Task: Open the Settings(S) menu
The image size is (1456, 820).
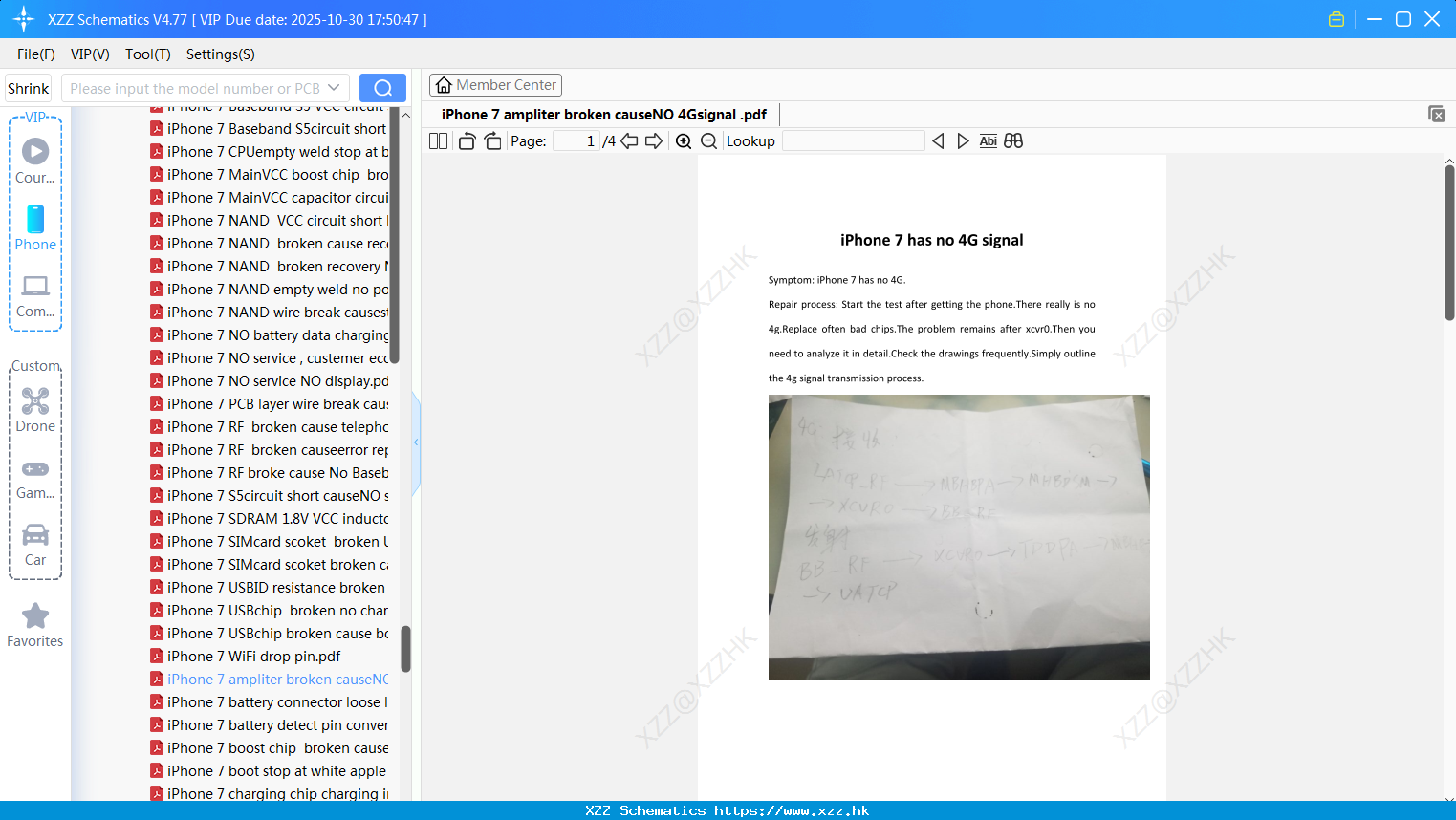Action: 221,54
